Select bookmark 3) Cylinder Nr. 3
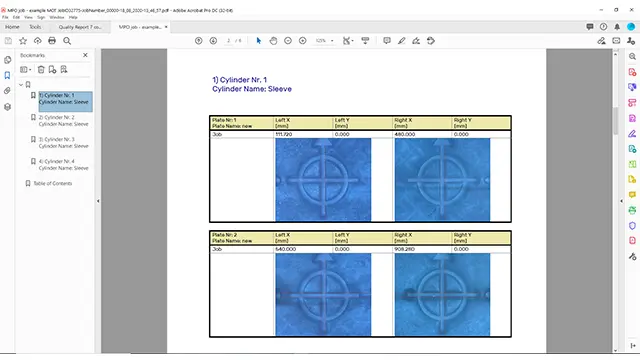The width and height of the screenshot is (640, 360). click(x=63, y=143)
